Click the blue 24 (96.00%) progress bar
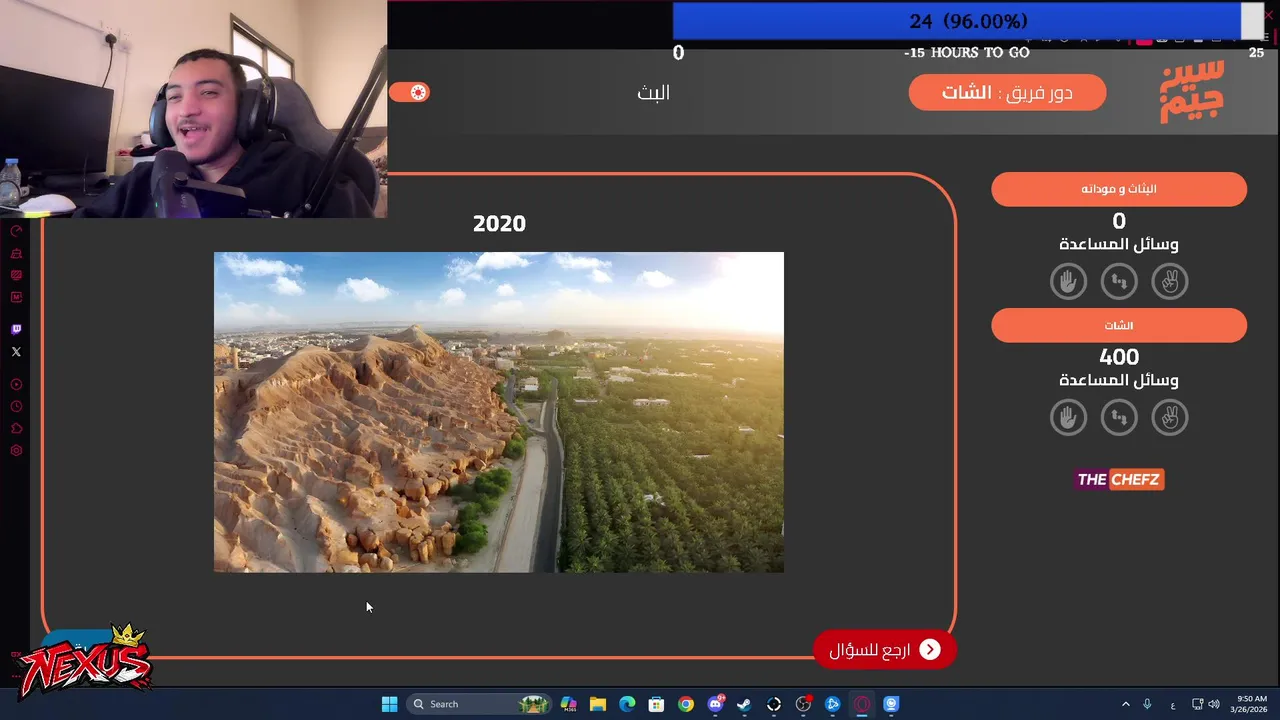Viewport: 1280px width, 720px height. pos(956,21)
